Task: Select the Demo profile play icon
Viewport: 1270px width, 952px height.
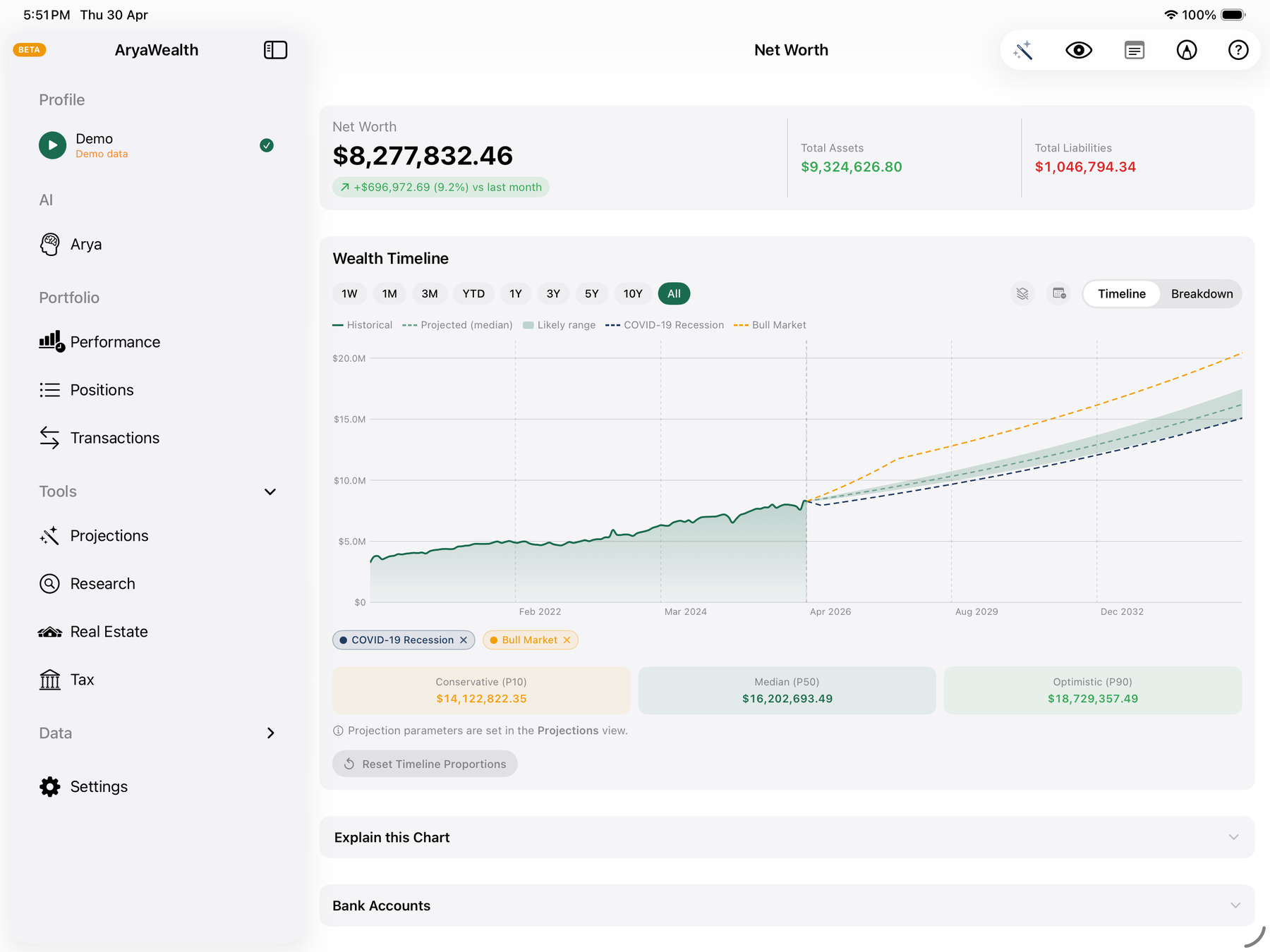Action: point(52,145)
